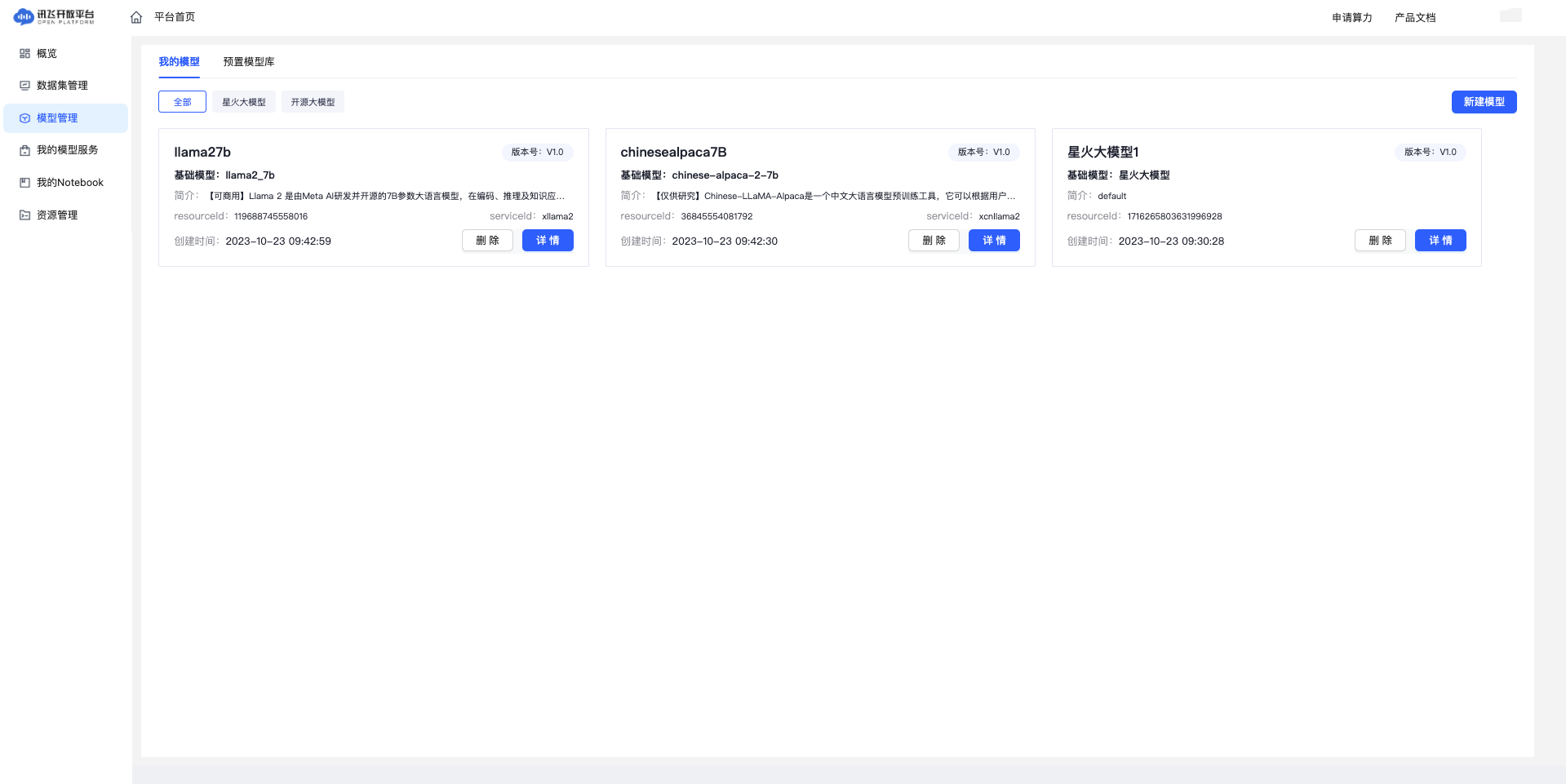Click creation time 2023-10-23 09:42:30
The height and width of the screenshot is (784, 1566).
coord(725,241)
